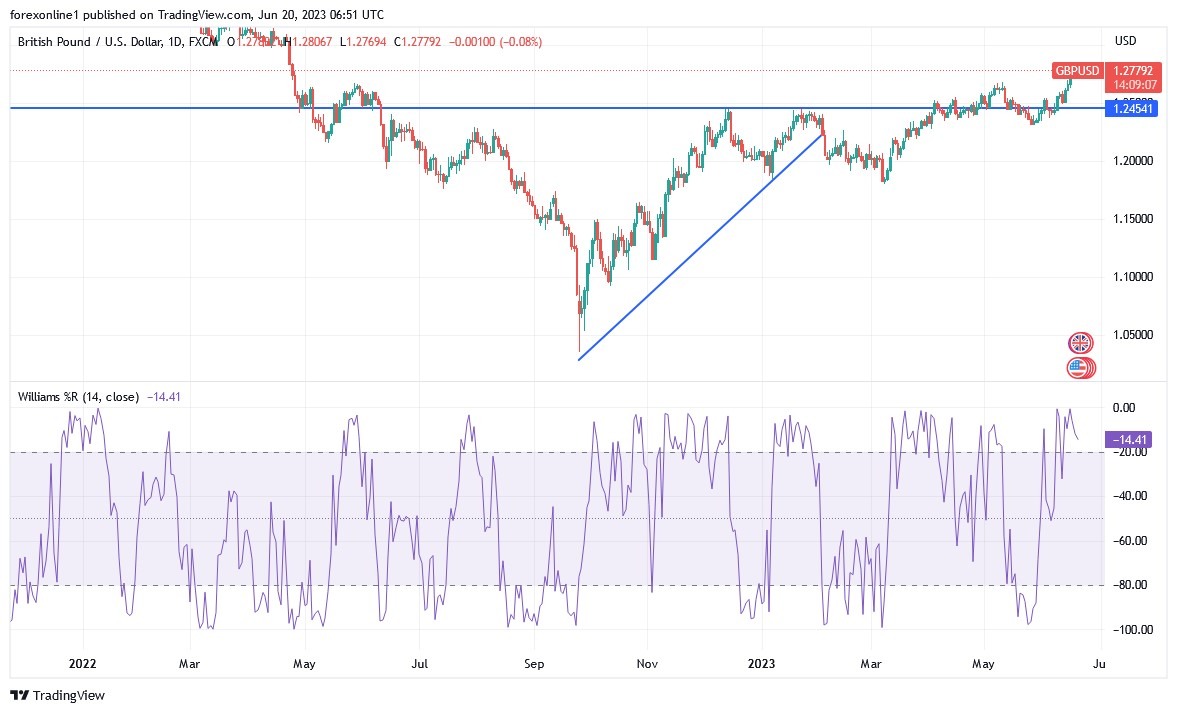The height and width of the screenshot is (713, 1177).
Task: Click the 1.15000 price axis label
Action: point(1132,218)
